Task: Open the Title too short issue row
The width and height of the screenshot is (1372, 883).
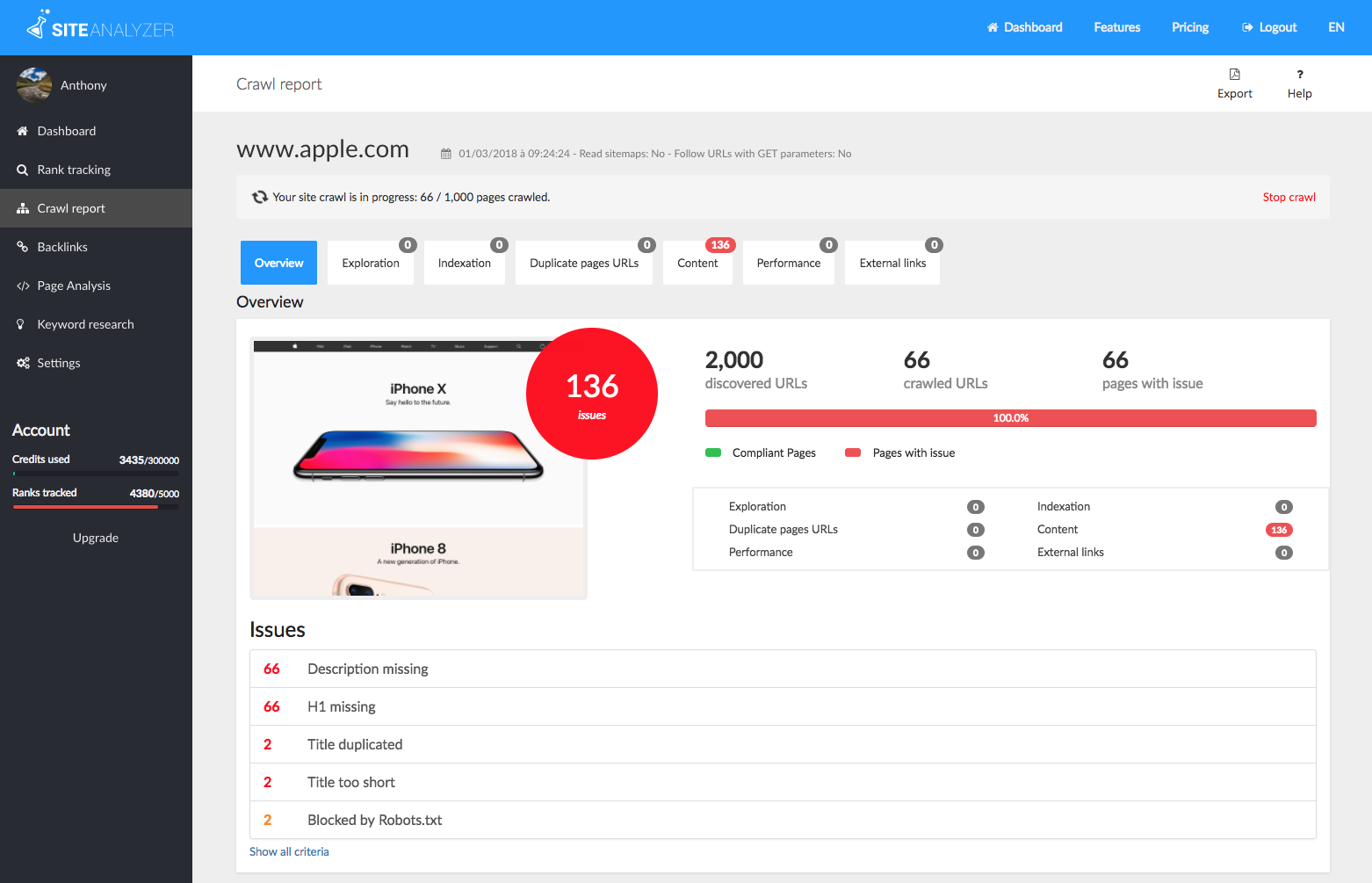Action: pos(783,782)
